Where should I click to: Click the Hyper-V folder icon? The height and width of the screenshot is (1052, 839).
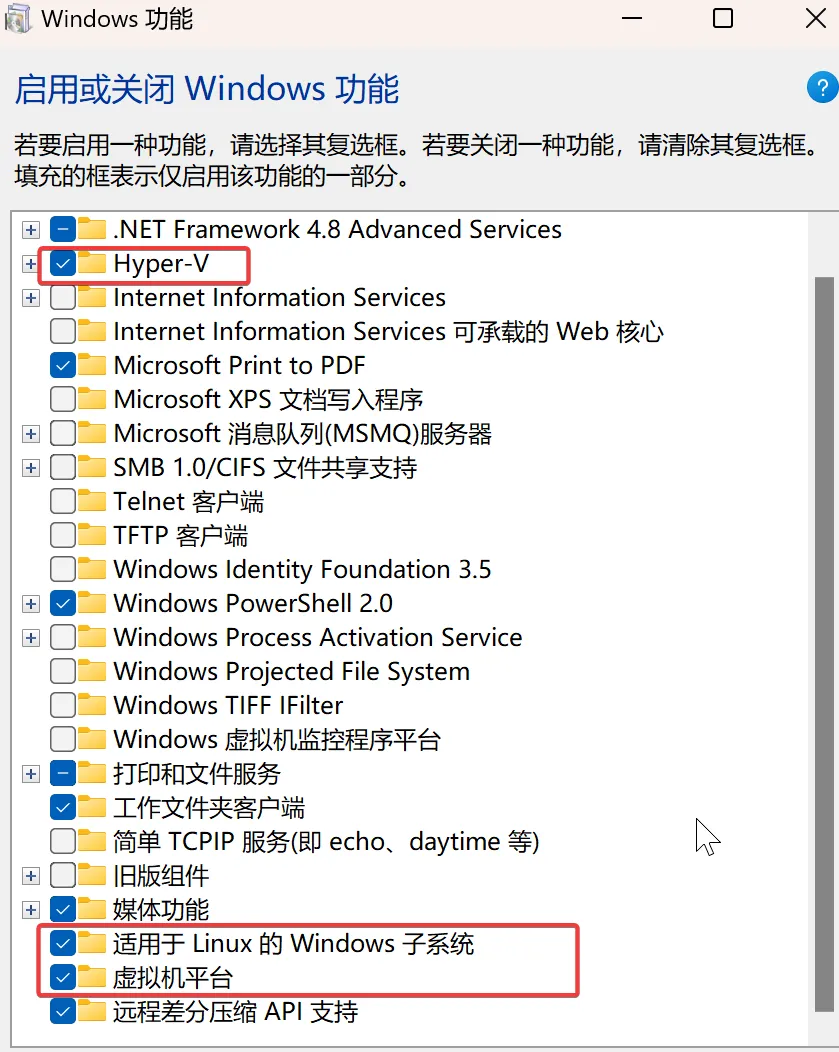point(92,264)
